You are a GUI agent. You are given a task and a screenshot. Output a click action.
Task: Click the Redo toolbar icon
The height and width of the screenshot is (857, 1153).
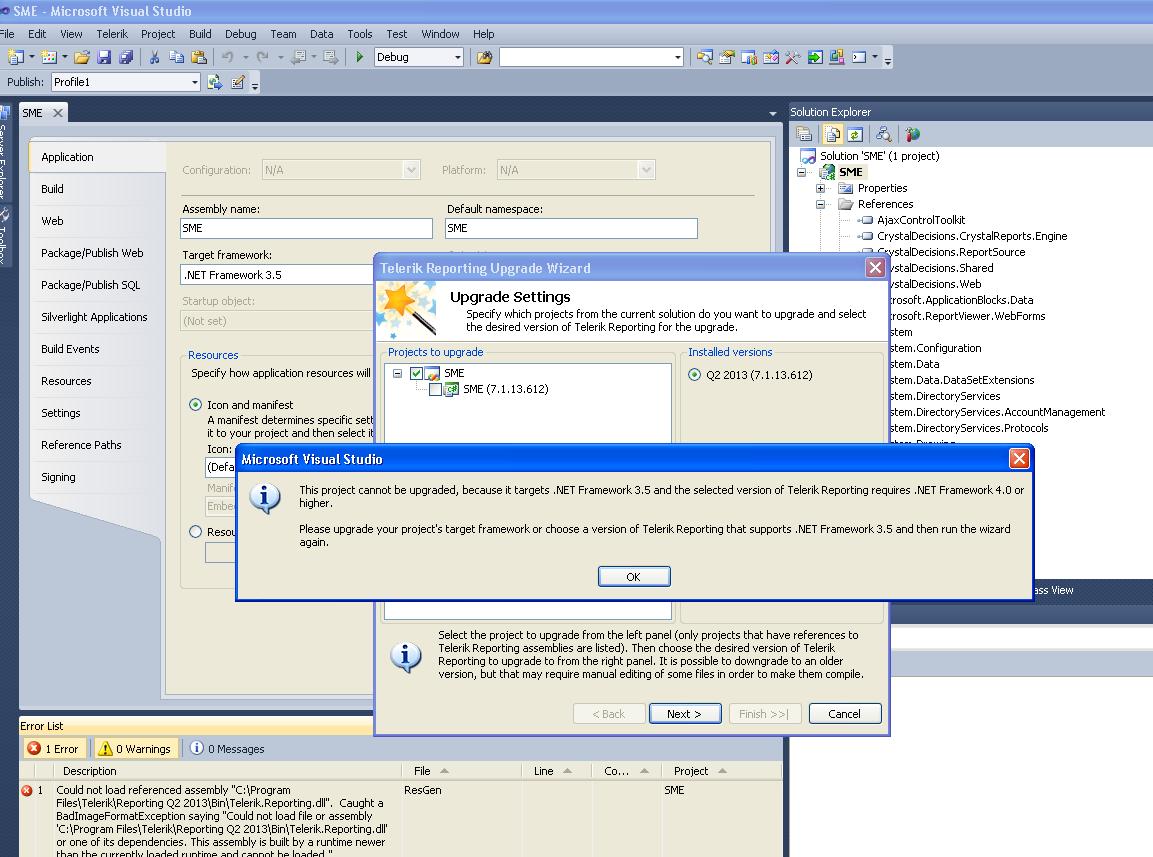click(x=263, y=57)
